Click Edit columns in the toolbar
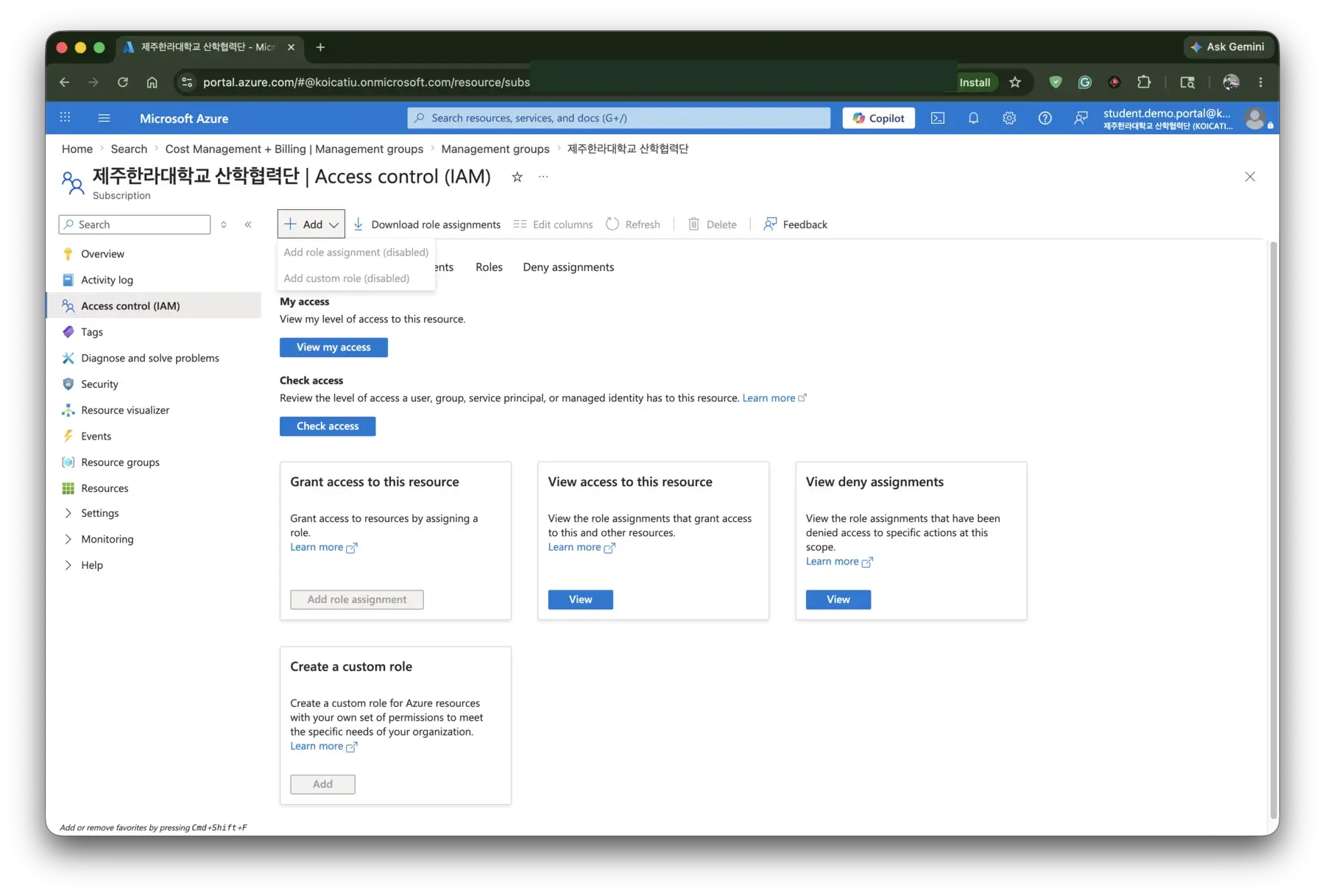This screenshot has height=896, width=1325. 553,225
